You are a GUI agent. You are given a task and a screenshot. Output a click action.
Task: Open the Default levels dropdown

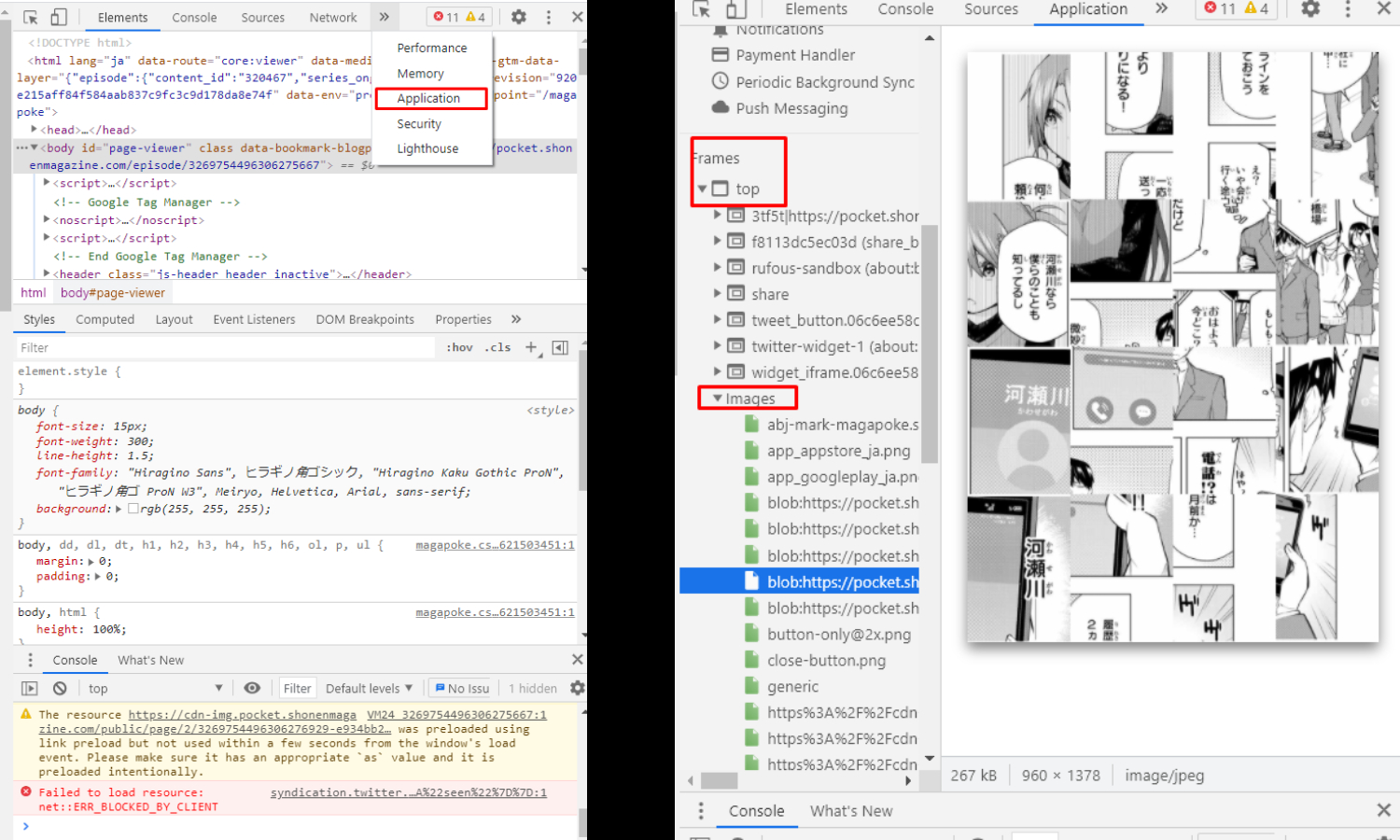367,688
